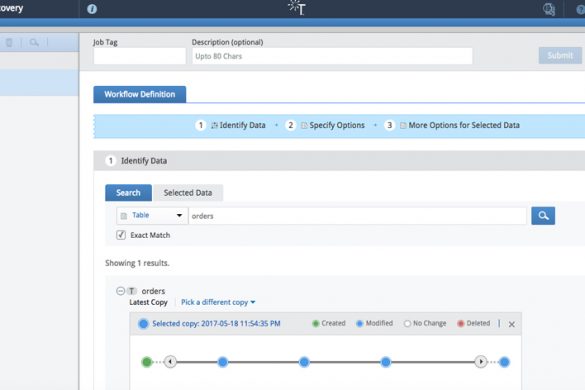Click the Job Tag input field
585x390 pixels.
140,56
